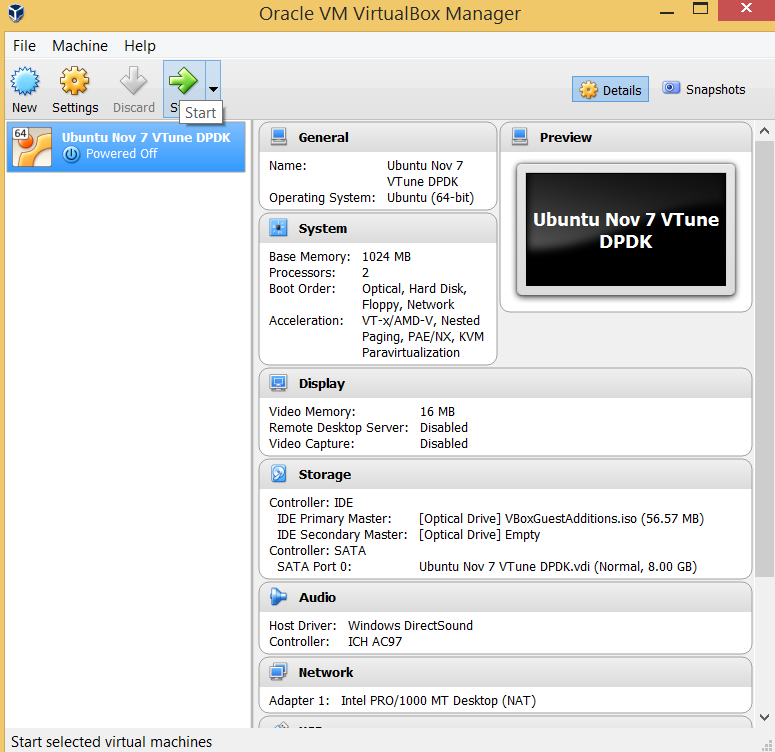Click the Controller: IDE label
The height and width of the screenshot is (752, 775).
pyautogui.click(x=311, y=503)
